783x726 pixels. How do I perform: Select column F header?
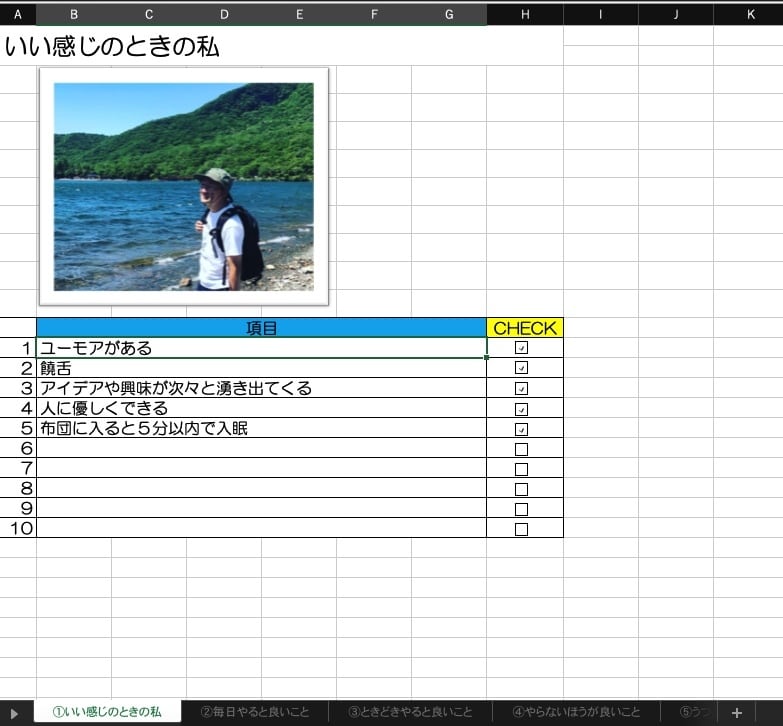coord(374,14)
